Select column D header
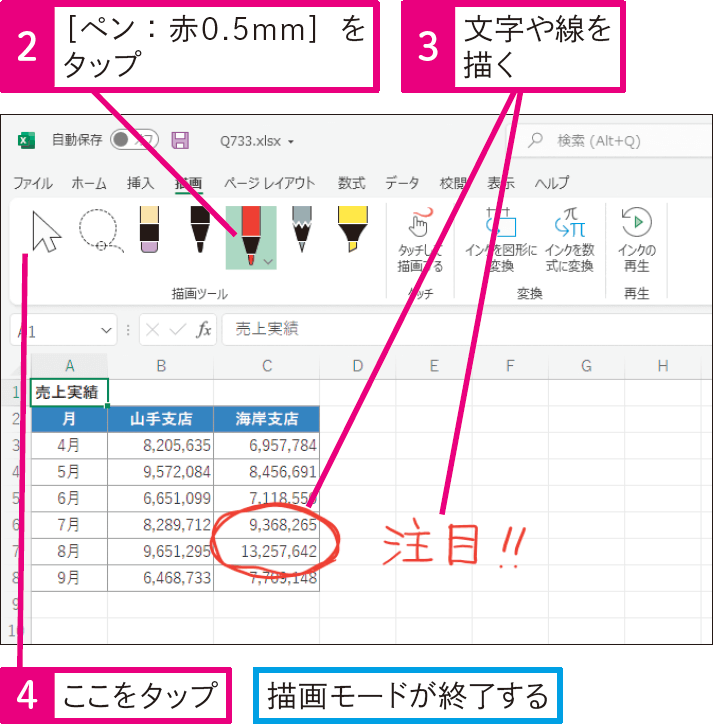Screen dimensions: 713x724 pyautogui.click(x=357, y=366)
